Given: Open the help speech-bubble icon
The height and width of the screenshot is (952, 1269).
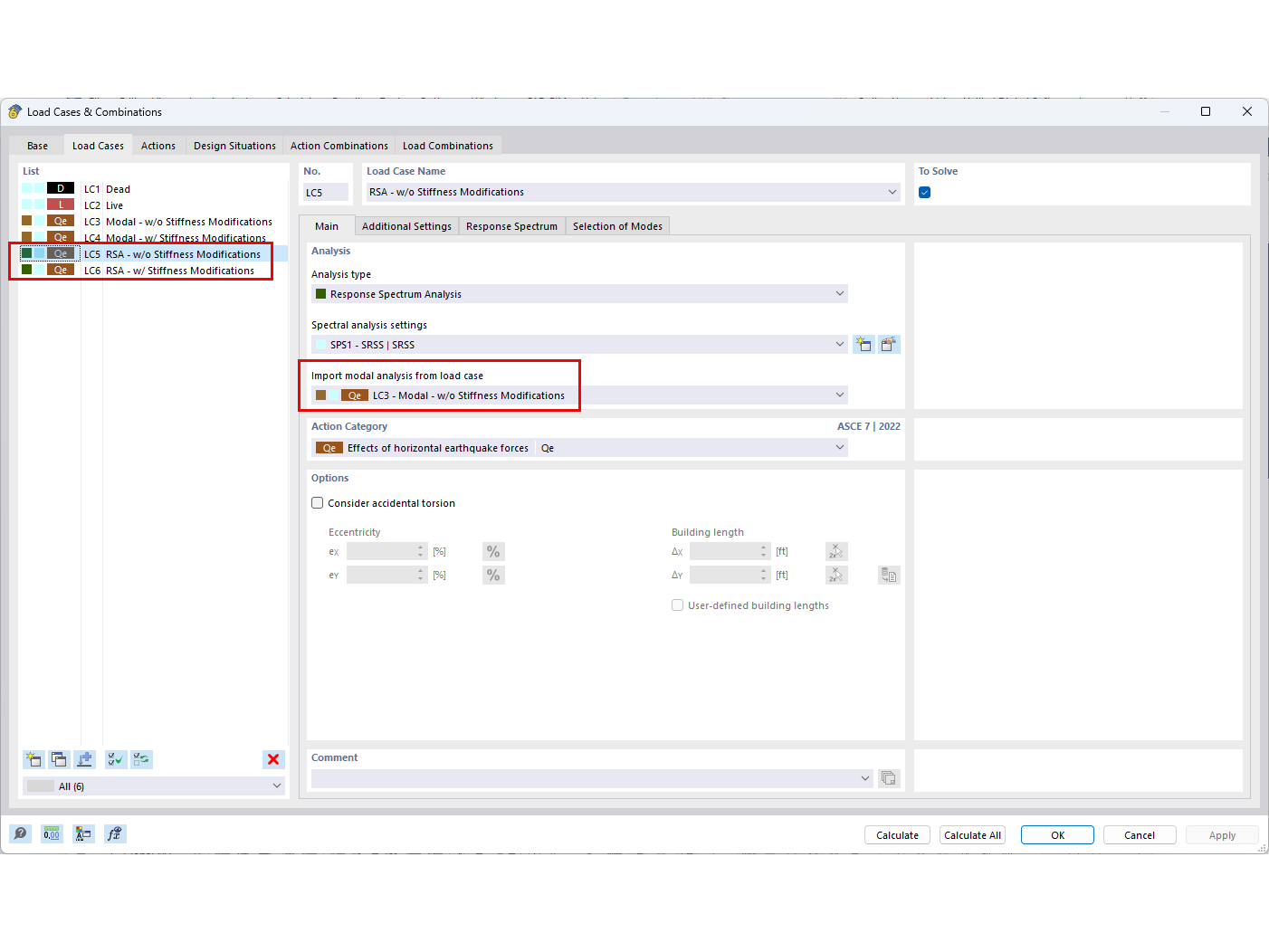Looking at the screenshot, I should point(20,833).
